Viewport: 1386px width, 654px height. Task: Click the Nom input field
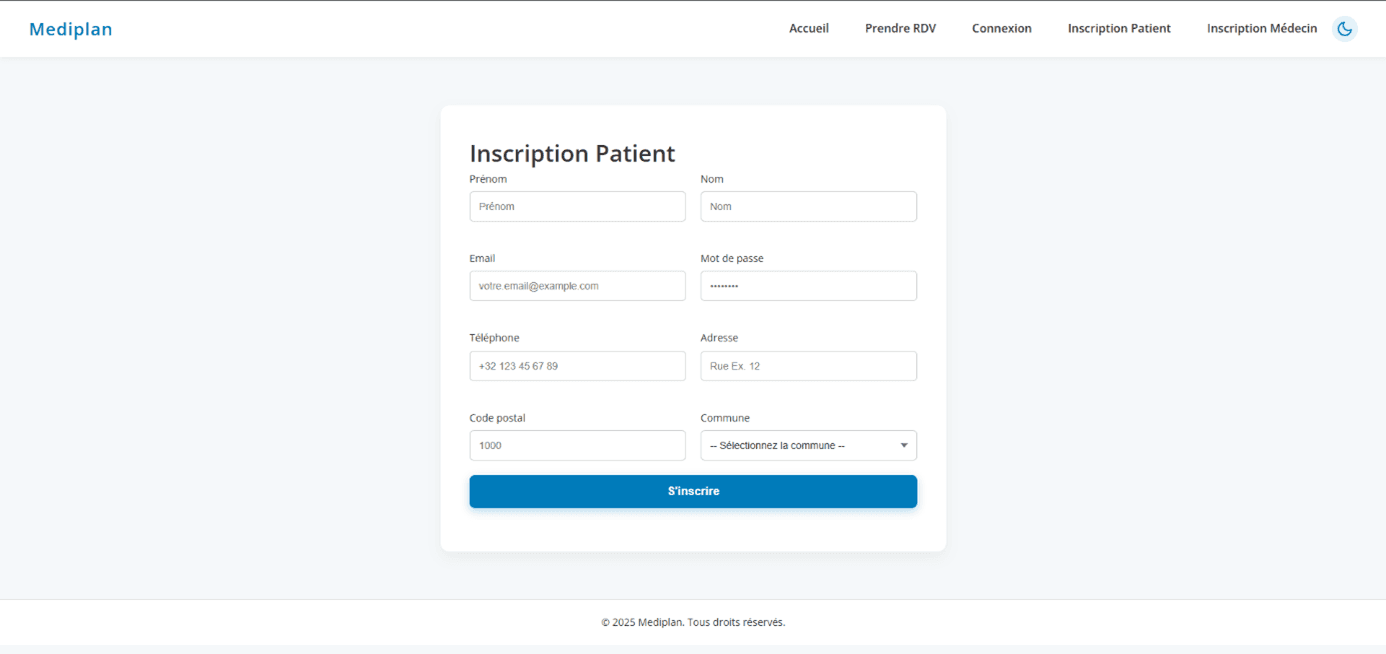[x=808, y=206]
